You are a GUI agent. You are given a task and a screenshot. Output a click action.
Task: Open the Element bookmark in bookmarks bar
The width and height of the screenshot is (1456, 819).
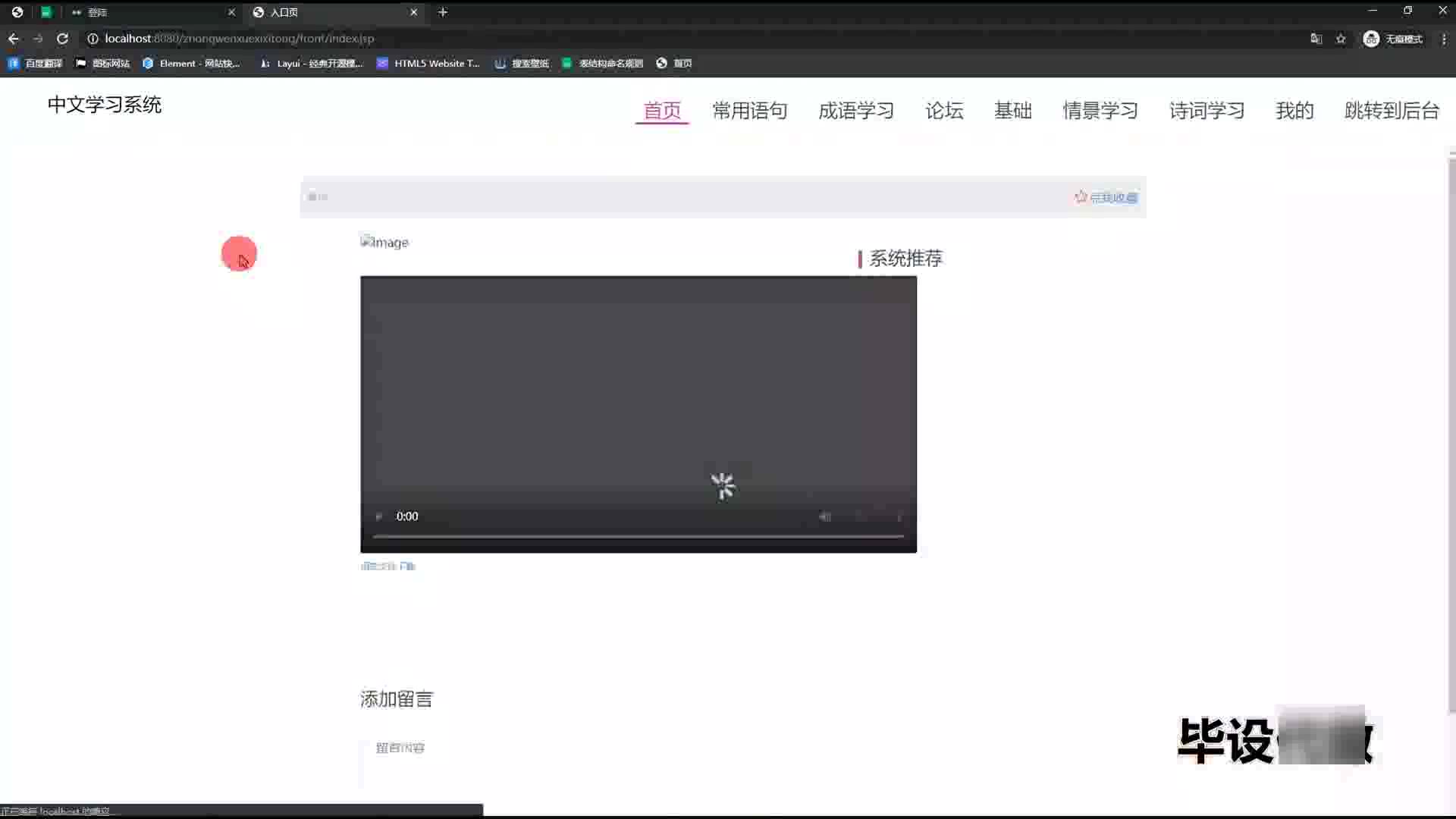click(191, 64)
